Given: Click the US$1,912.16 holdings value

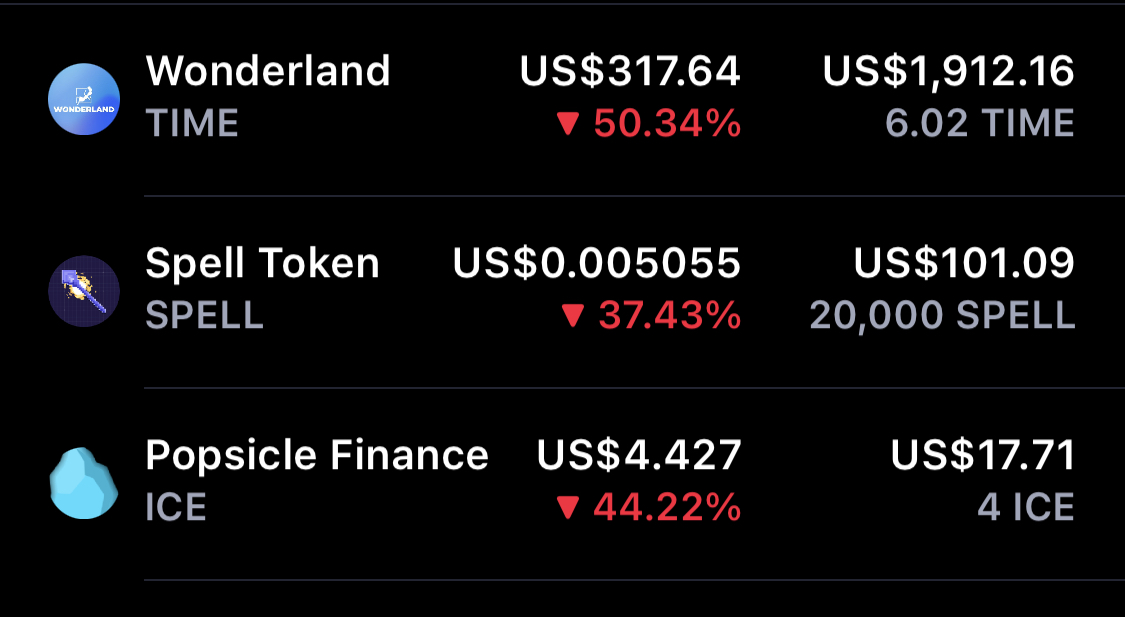Looking at the screenshot, I should (947, 71).
